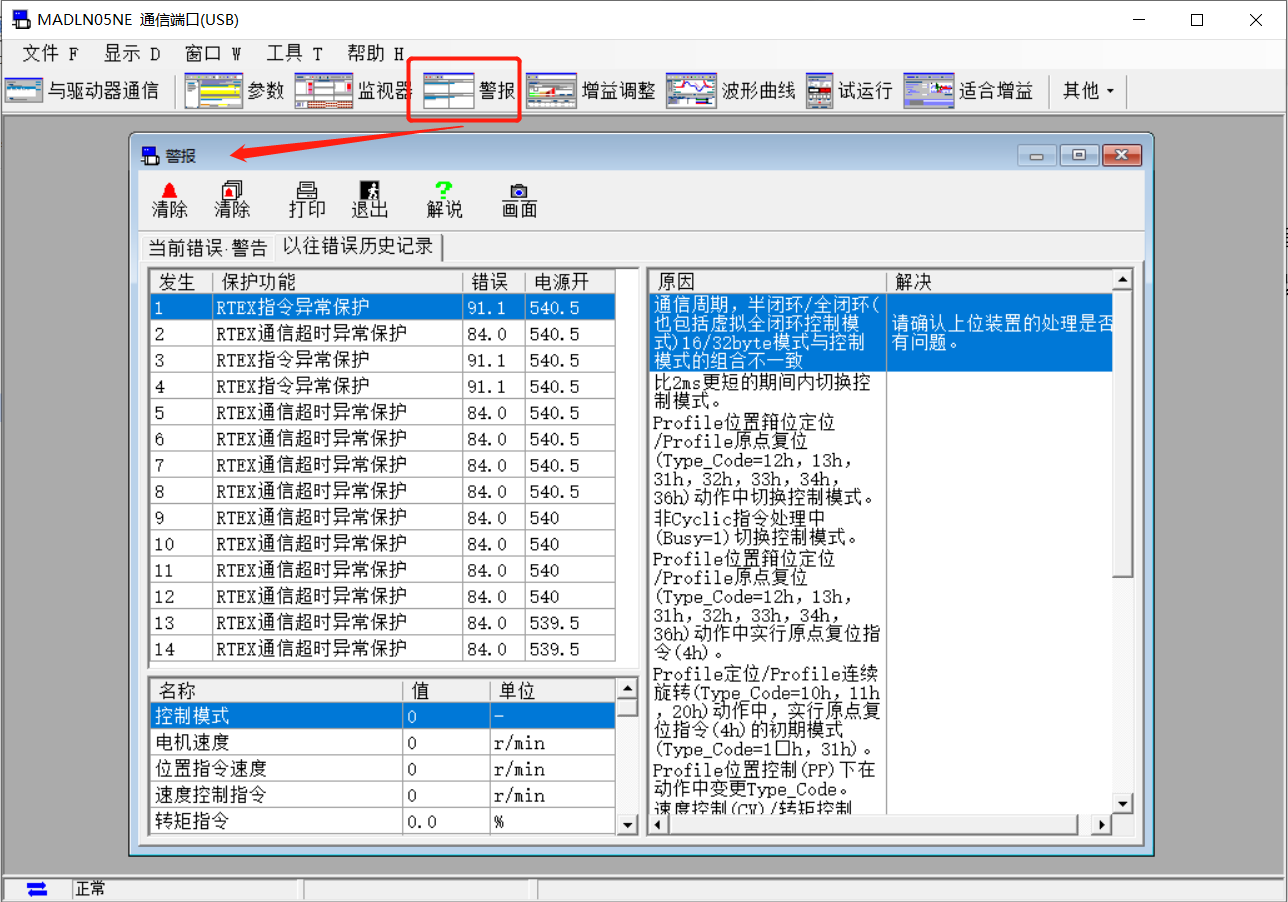Select the 控制模式 row

pos(382,716)
